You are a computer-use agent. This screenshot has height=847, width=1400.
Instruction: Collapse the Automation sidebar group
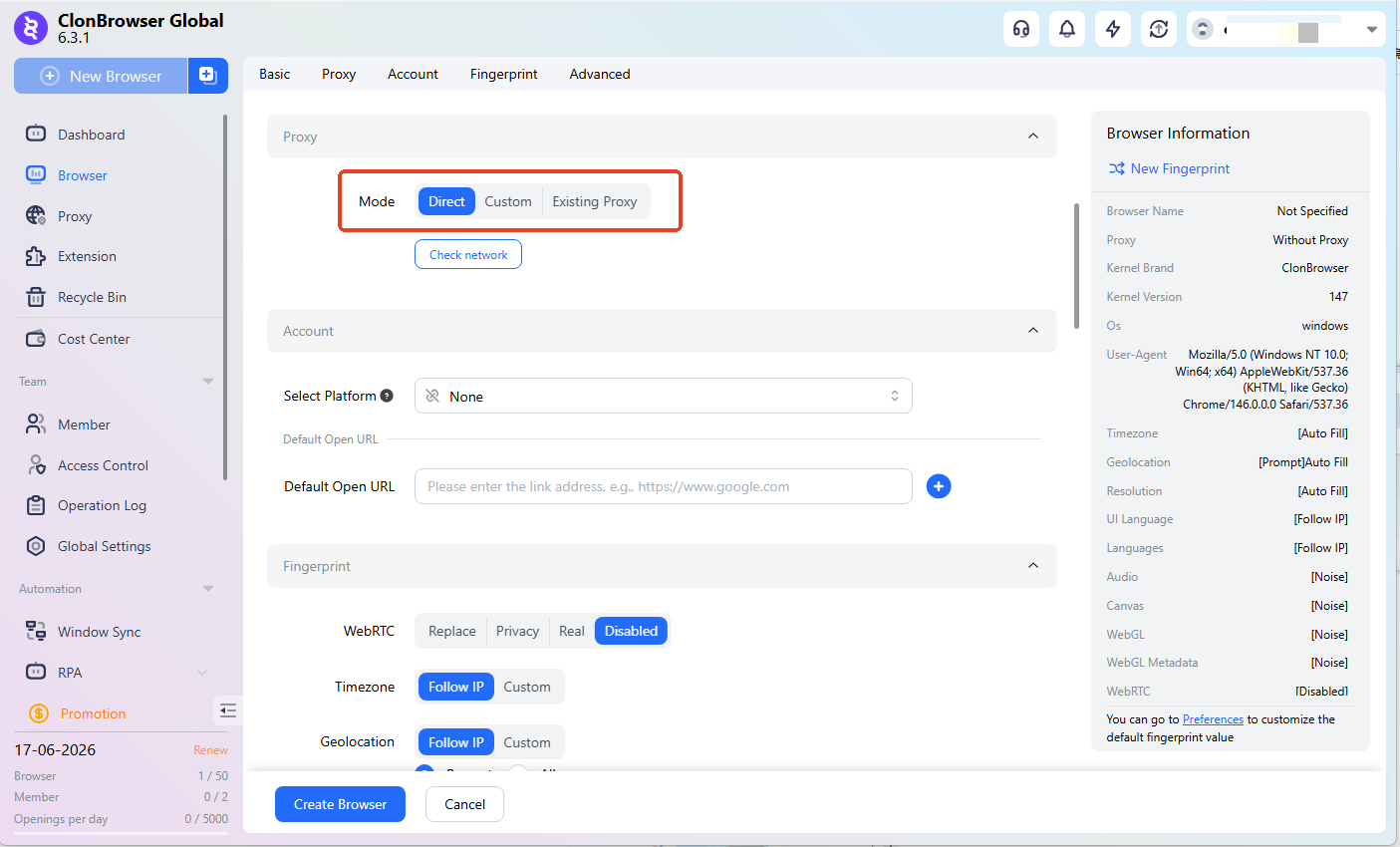tap(208, 589)
